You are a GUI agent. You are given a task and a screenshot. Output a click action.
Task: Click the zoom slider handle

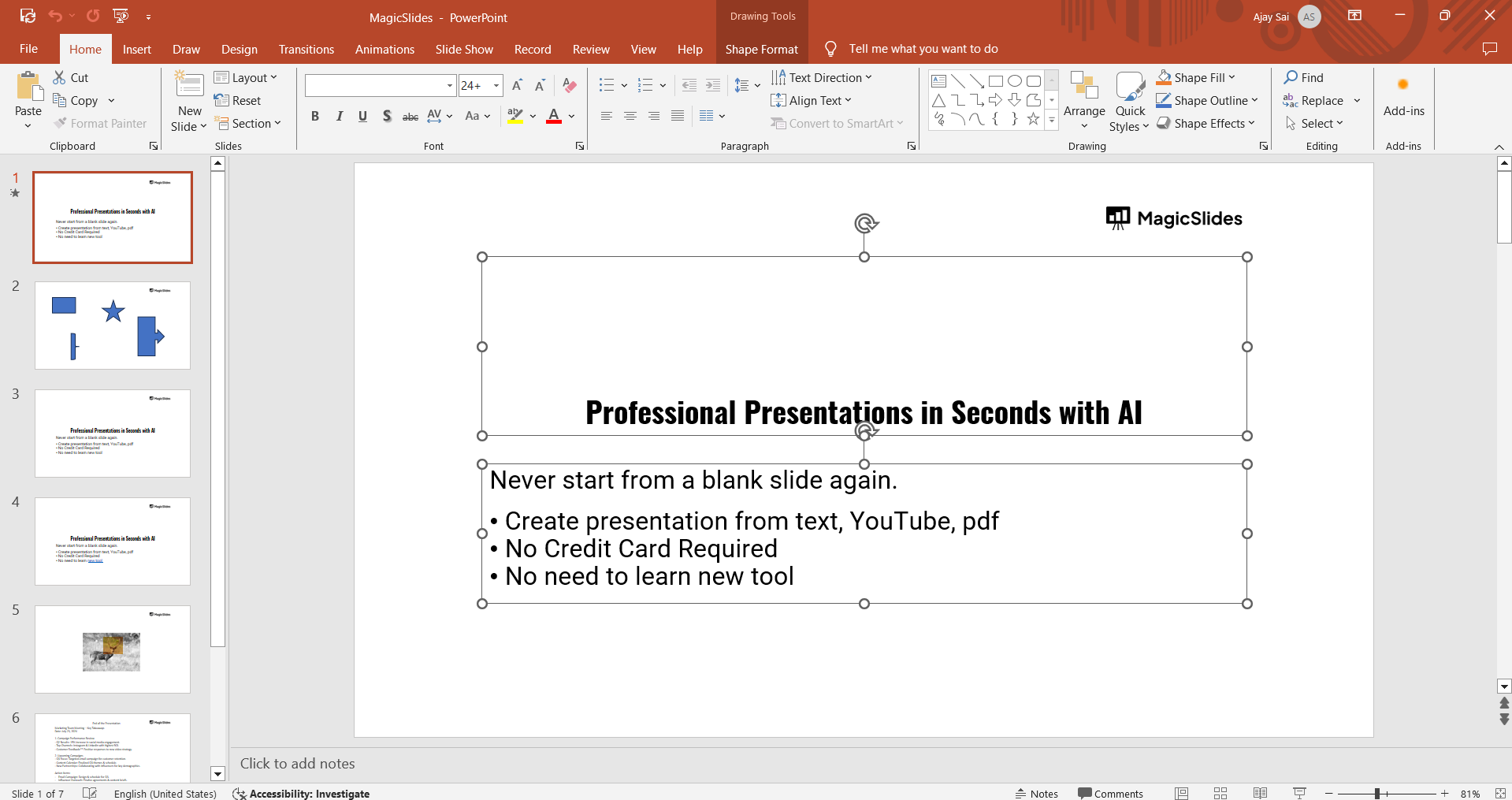pos(1377,793)
